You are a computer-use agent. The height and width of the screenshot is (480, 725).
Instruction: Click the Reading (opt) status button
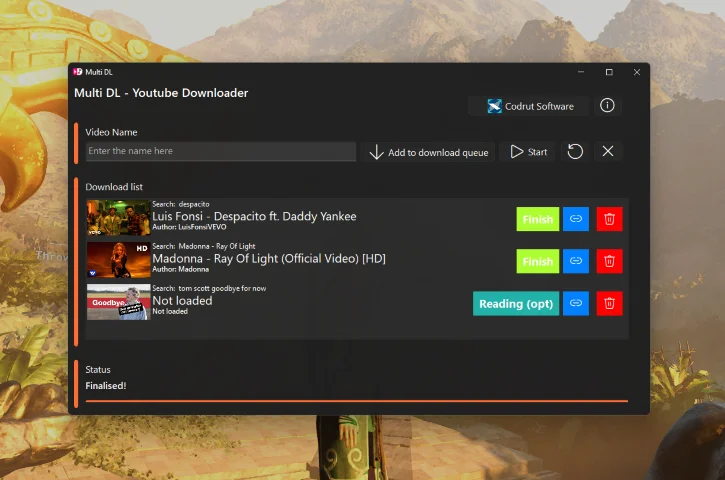515,303
